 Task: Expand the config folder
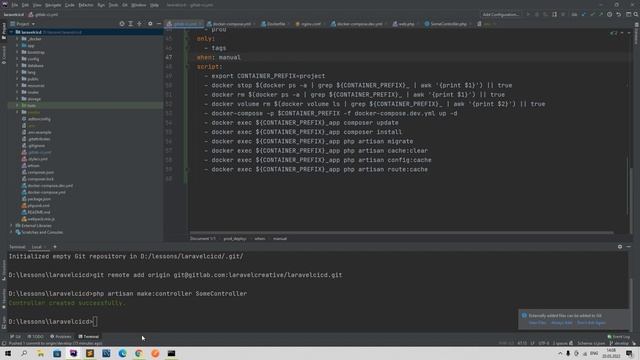pos(17,59)
